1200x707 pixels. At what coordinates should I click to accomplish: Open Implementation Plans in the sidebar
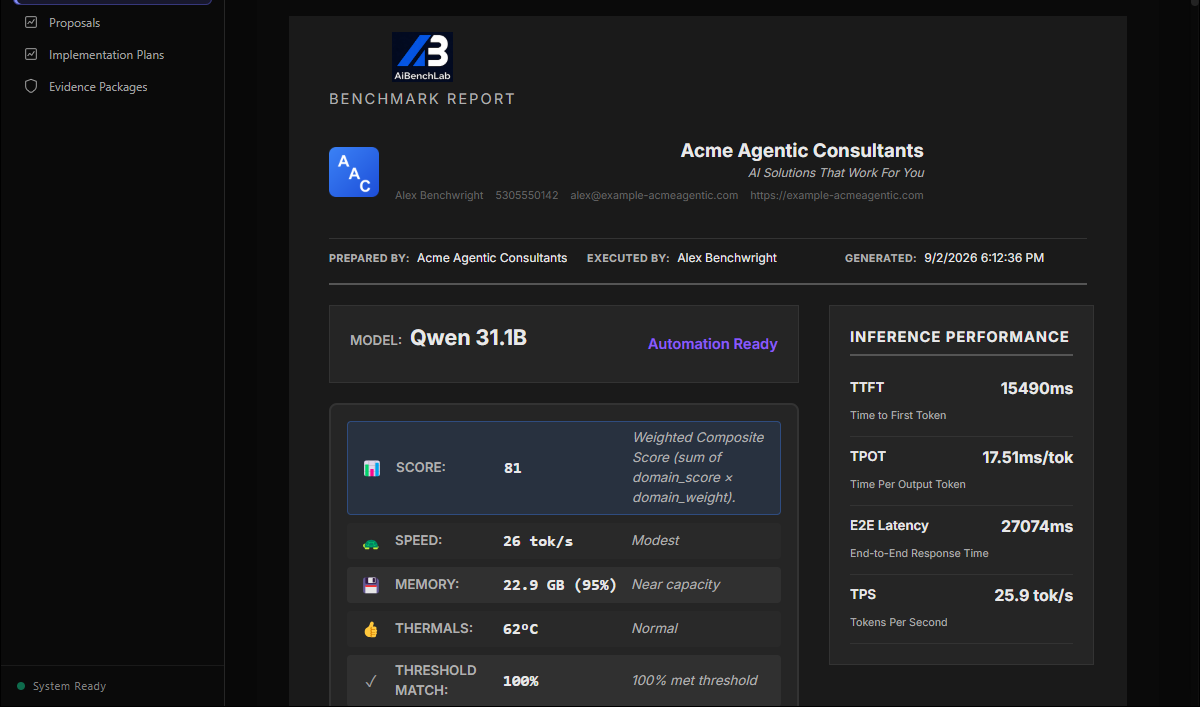(106, 54)
